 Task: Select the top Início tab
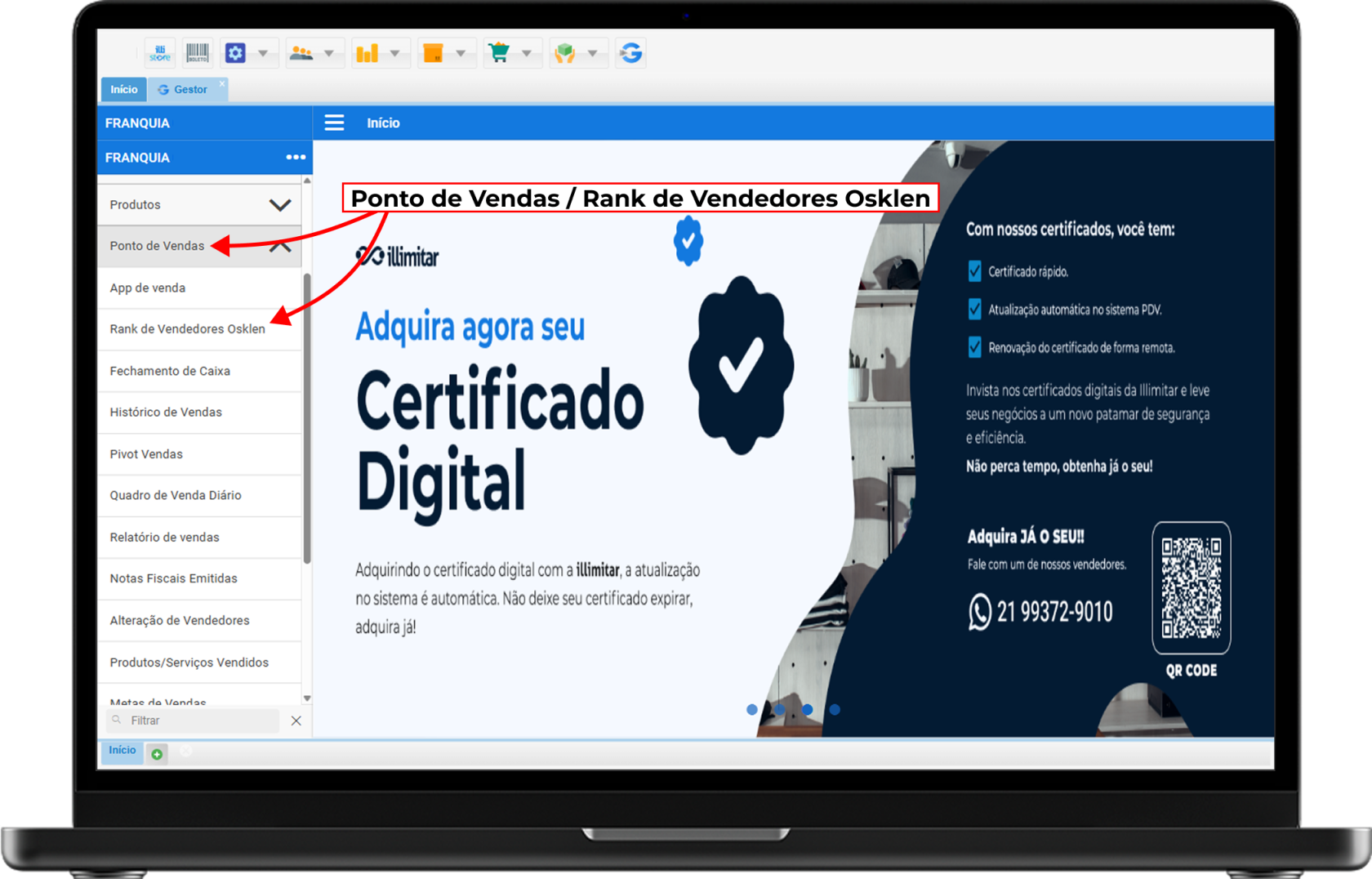point(124,90)
